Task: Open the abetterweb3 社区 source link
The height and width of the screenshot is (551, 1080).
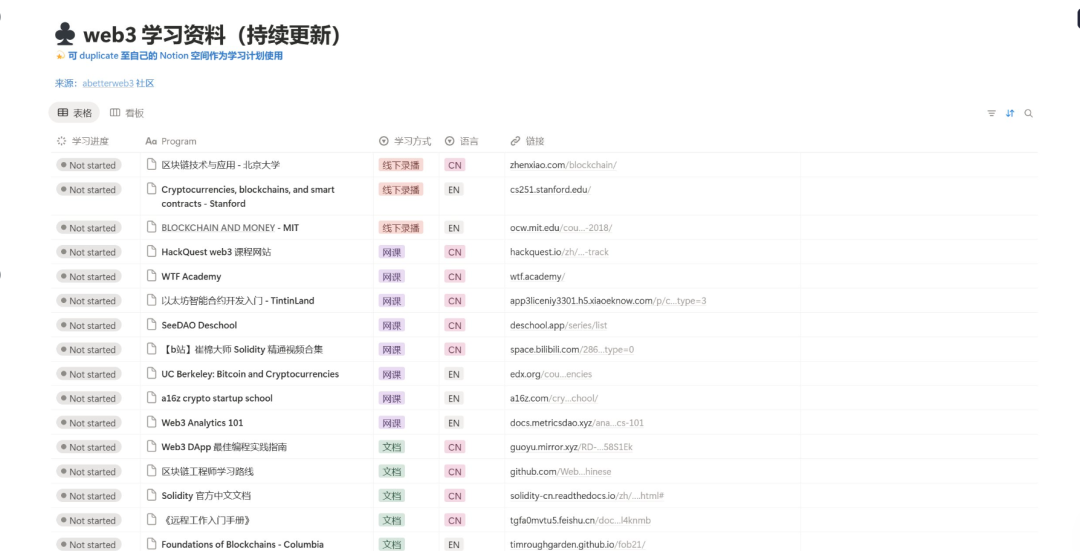Action: [x=117, y=84]
